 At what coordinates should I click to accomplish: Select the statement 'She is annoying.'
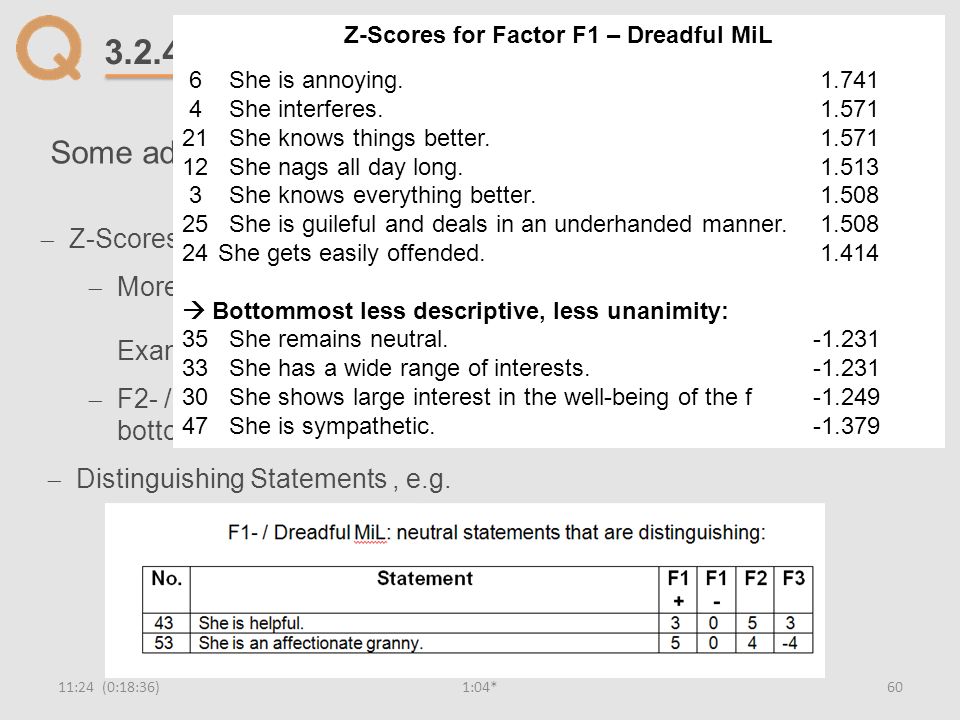coord(315,80)
